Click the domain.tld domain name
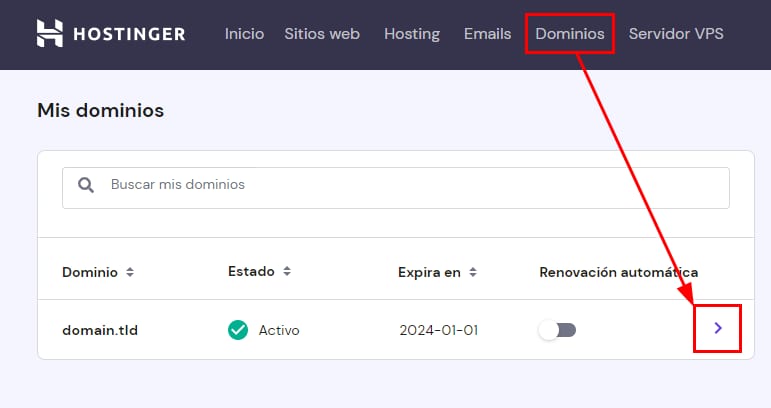Viewport: 771px width, 408px height. click(x=100, y=330)
